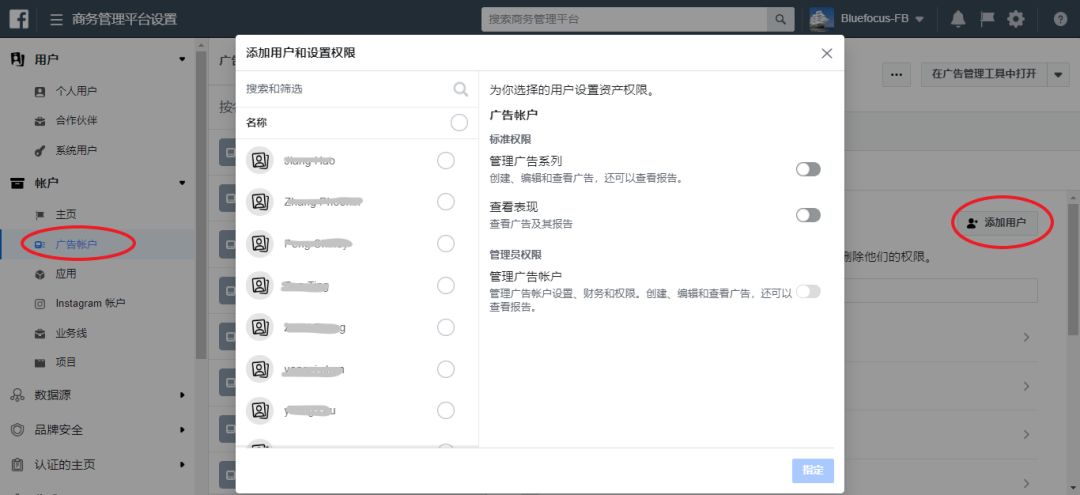
Task: Click the 添加用户 button
Action: coord(997,223)
